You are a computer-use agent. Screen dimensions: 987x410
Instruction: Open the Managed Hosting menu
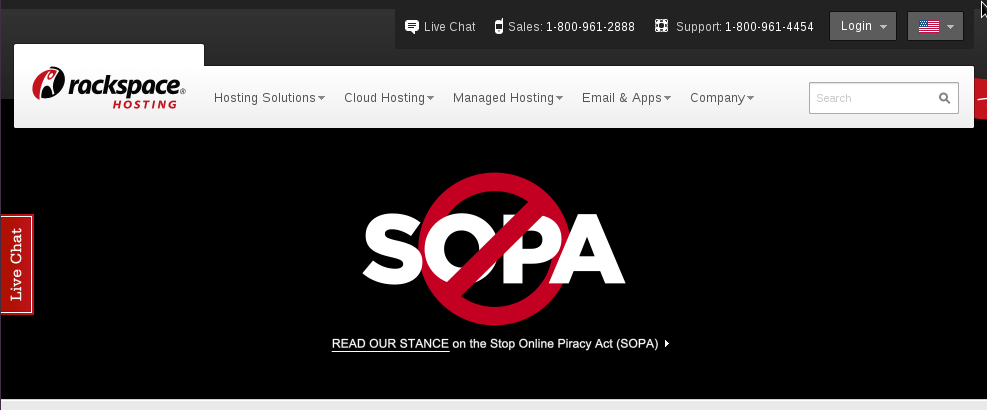(x=507, y=98)
